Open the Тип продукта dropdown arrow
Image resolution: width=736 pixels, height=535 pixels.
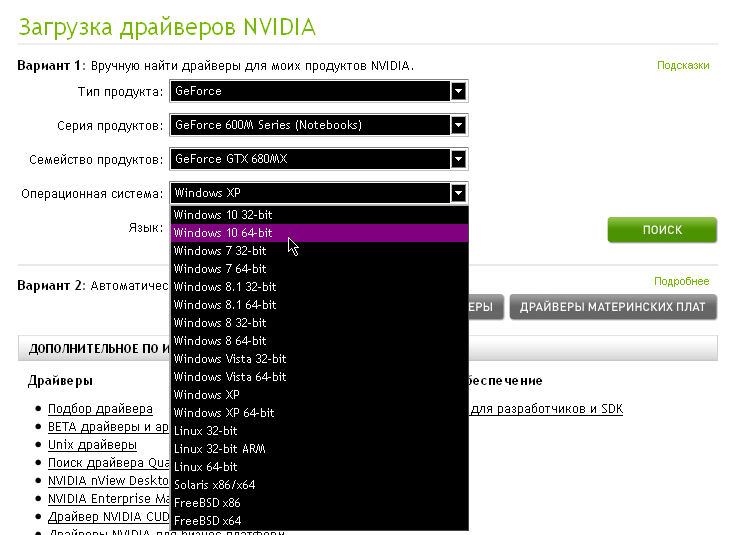[x=458, y=91]
